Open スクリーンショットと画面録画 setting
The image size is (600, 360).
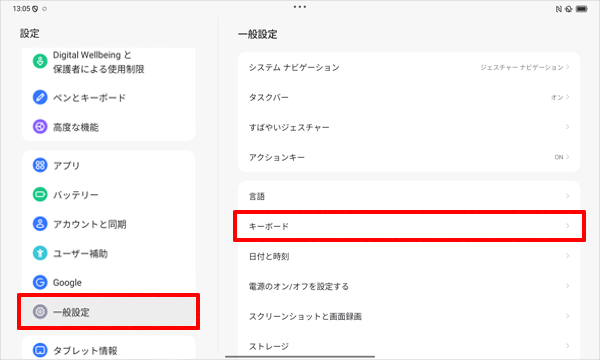point(409,316)
